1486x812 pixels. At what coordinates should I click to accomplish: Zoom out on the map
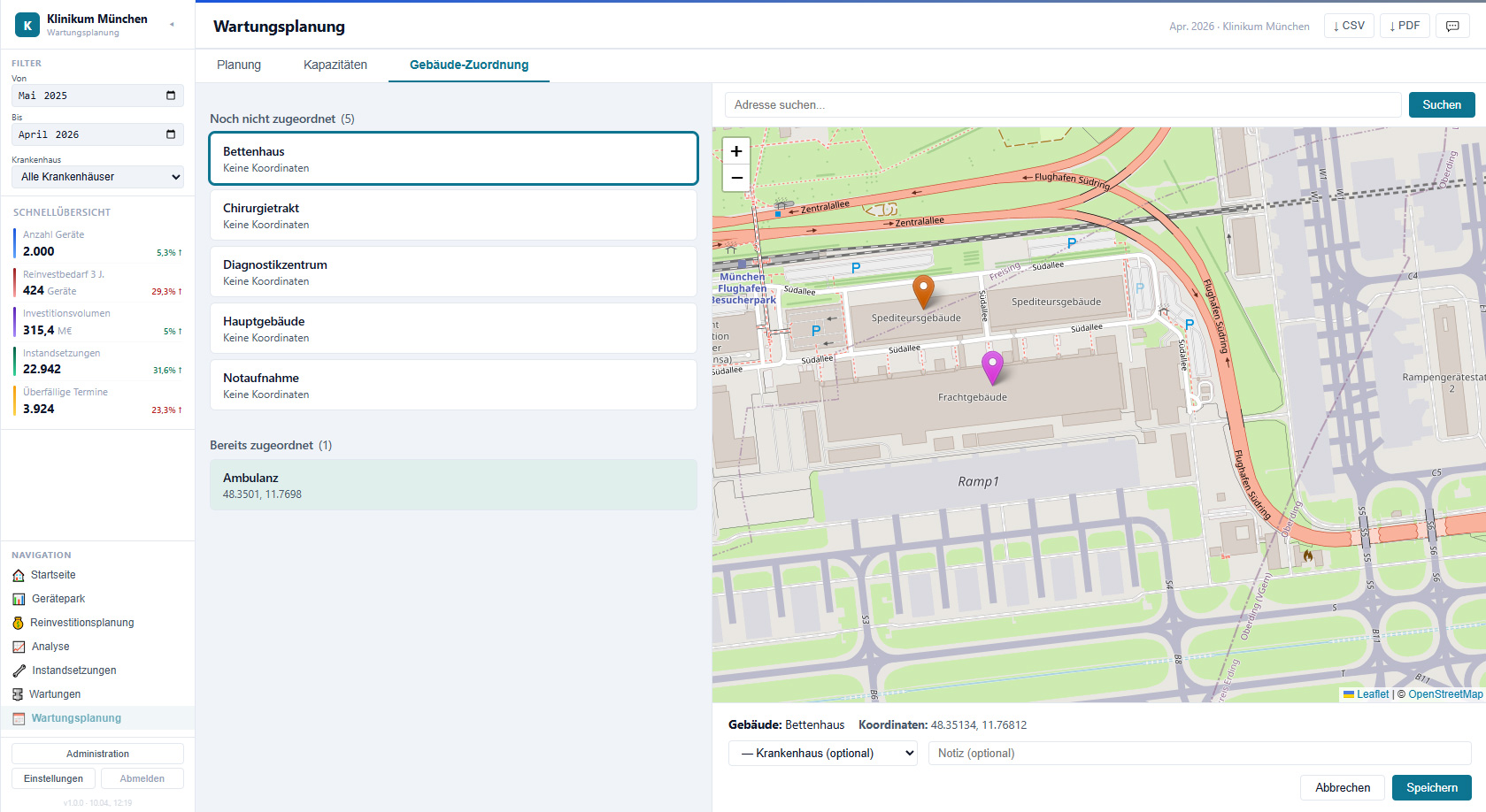736,178
